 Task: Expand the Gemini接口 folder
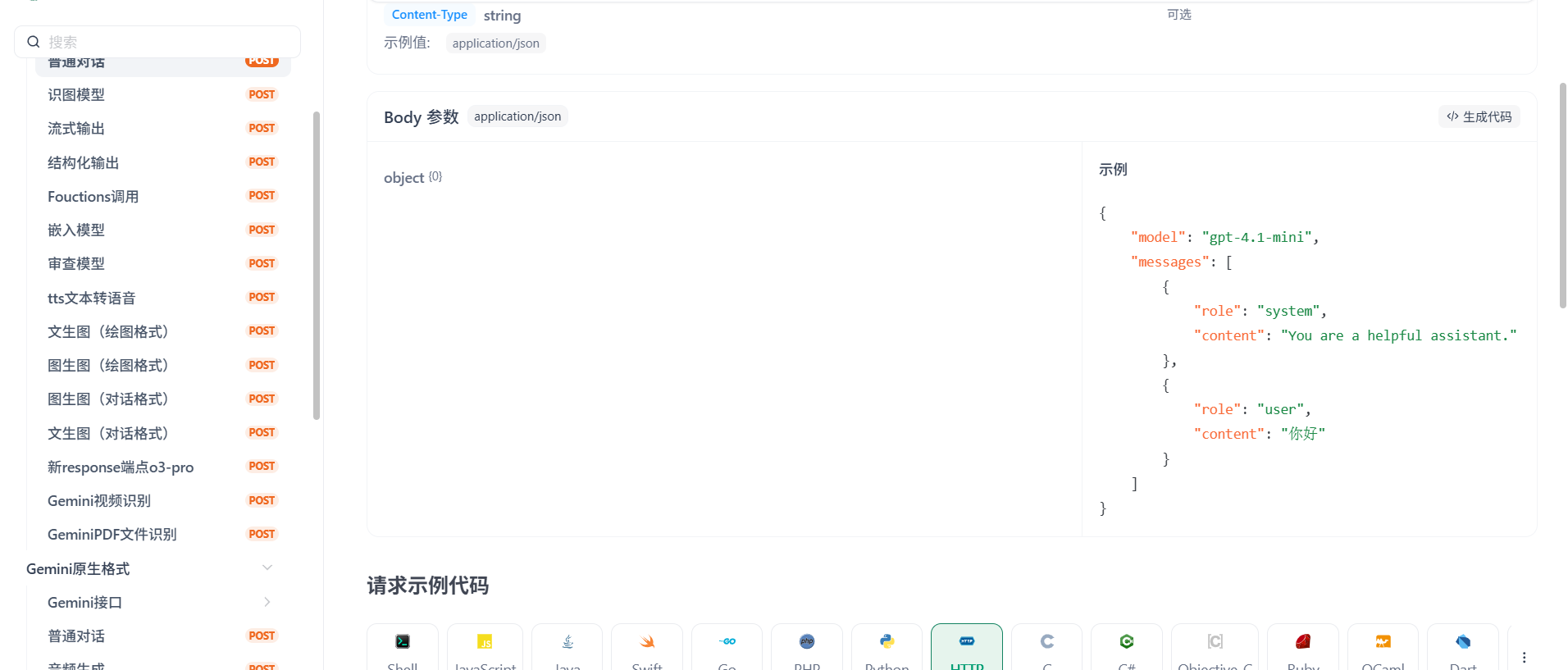(x=267, y=602)
